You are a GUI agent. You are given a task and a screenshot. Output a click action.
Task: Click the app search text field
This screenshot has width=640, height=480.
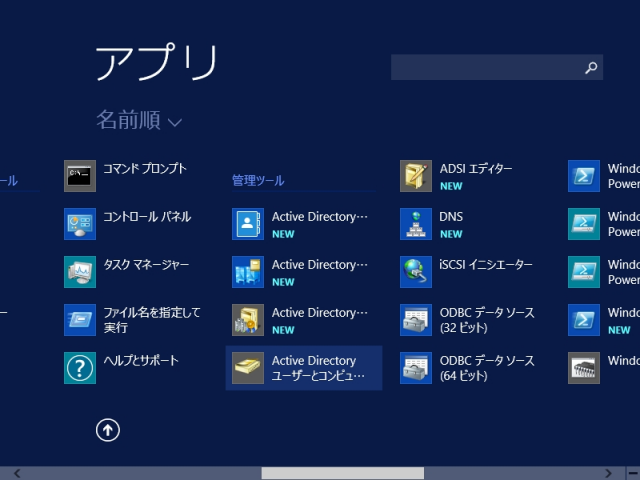[485, 68]
